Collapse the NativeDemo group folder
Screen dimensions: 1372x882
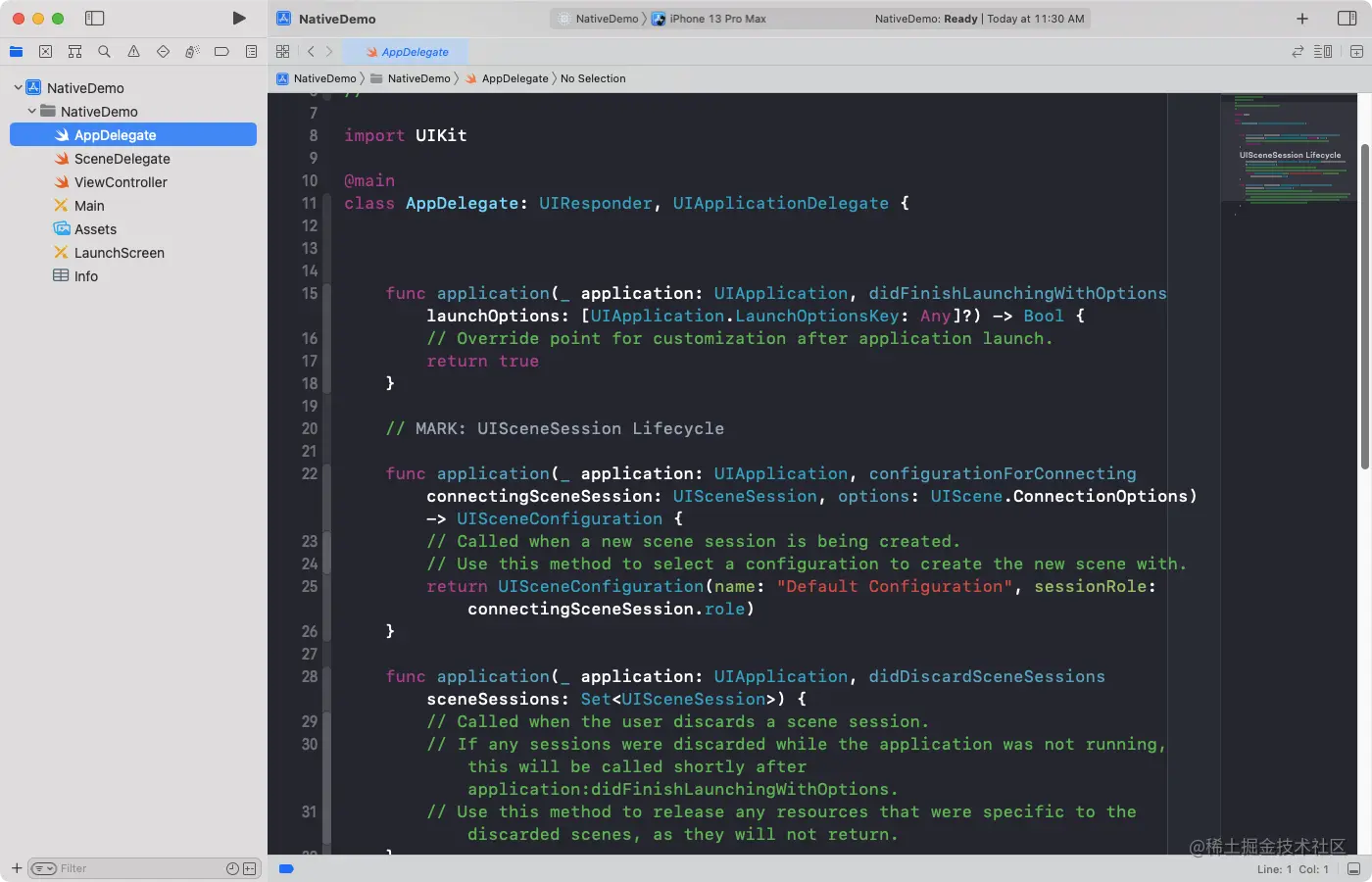pos(31,111)
